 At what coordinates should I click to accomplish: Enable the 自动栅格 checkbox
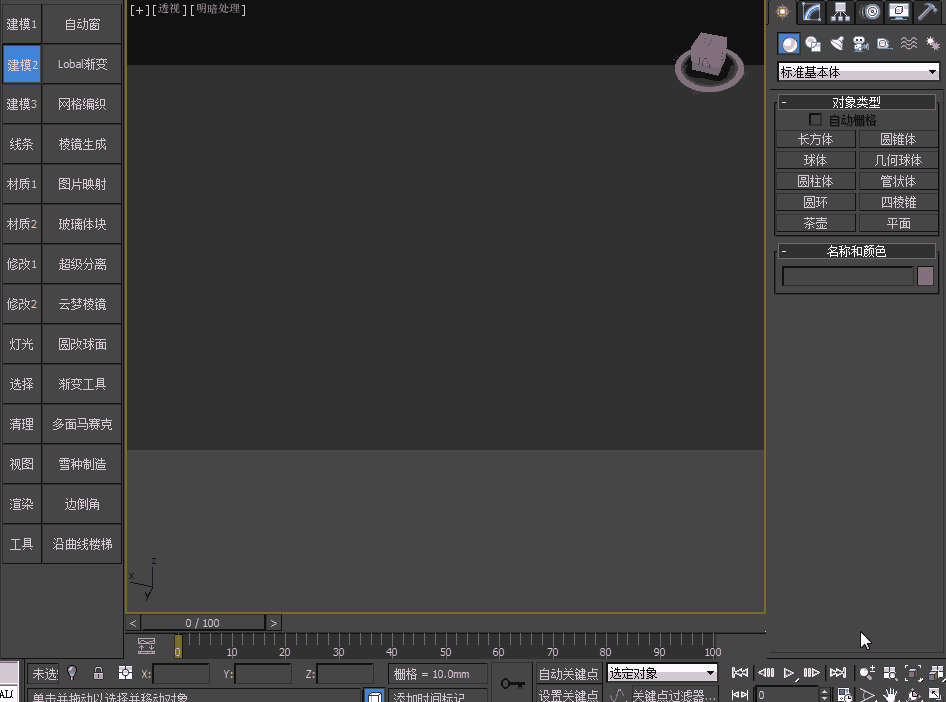point(816,119)
